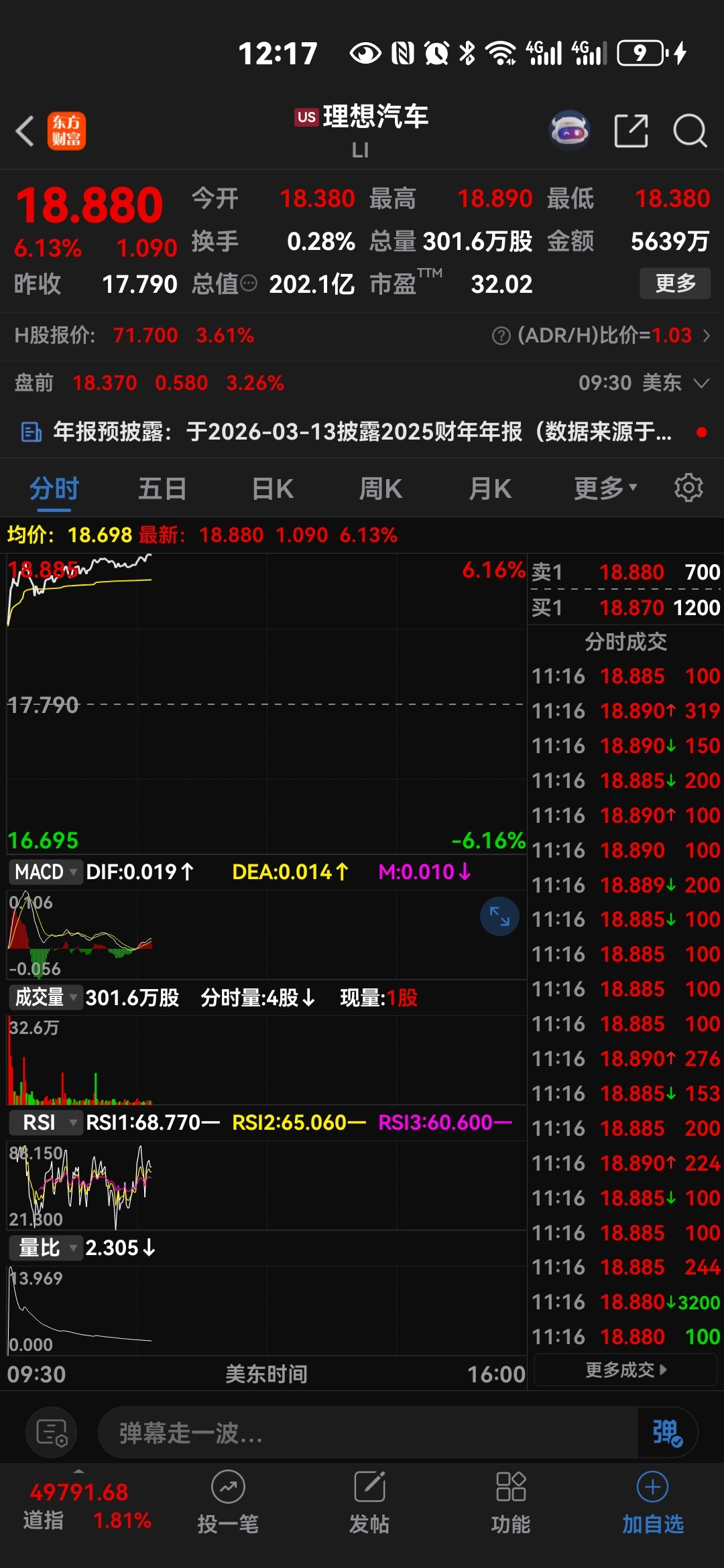
Task: Open the comment settings icon beside input
Action: (x=51, y=1433)
